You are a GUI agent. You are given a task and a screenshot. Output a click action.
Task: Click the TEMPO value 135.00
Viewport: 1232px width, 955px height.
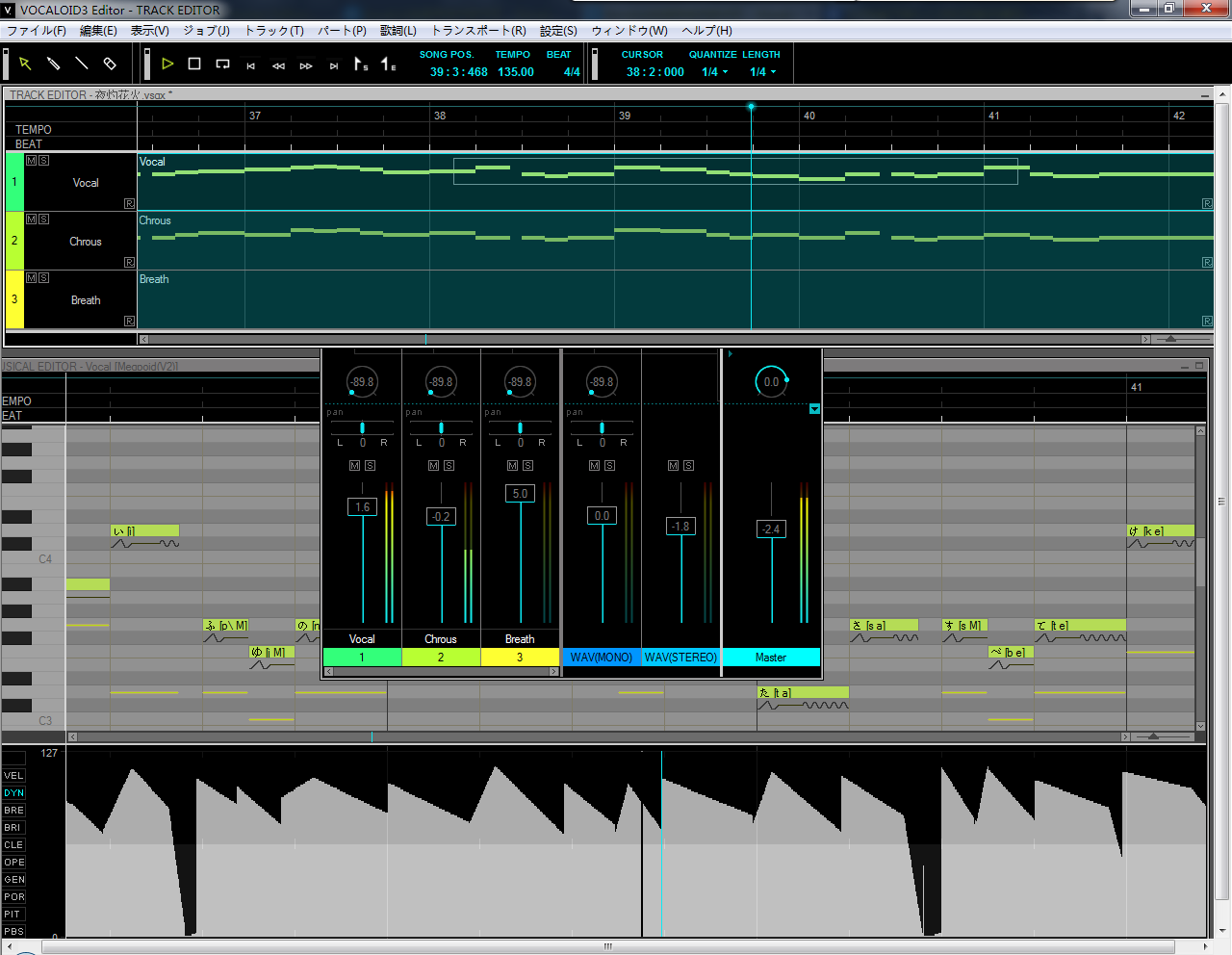click(x=516, y=72)
